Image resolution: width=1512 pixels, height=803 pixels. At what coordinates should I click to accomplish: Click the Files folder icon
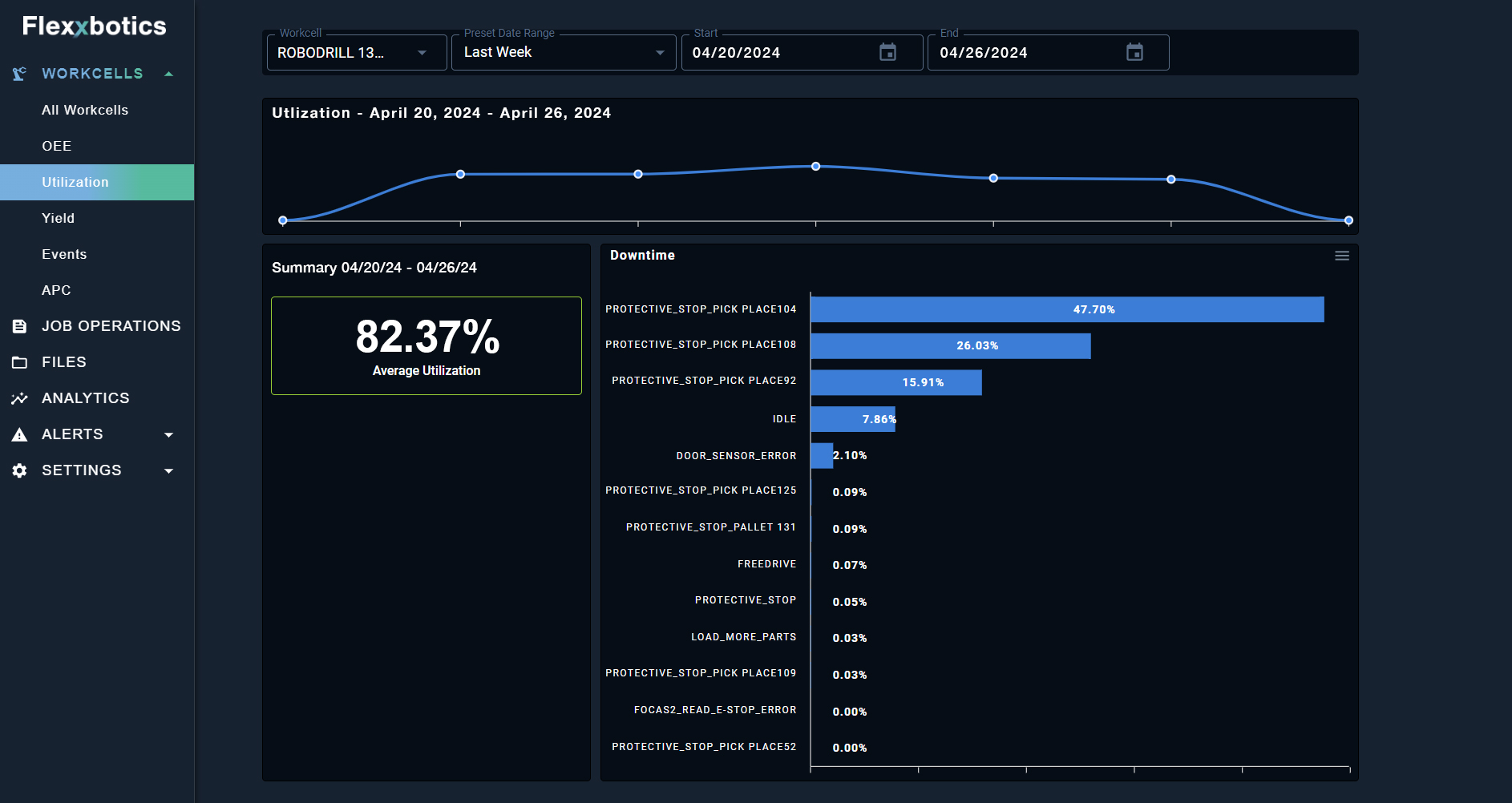coord(20,362)
